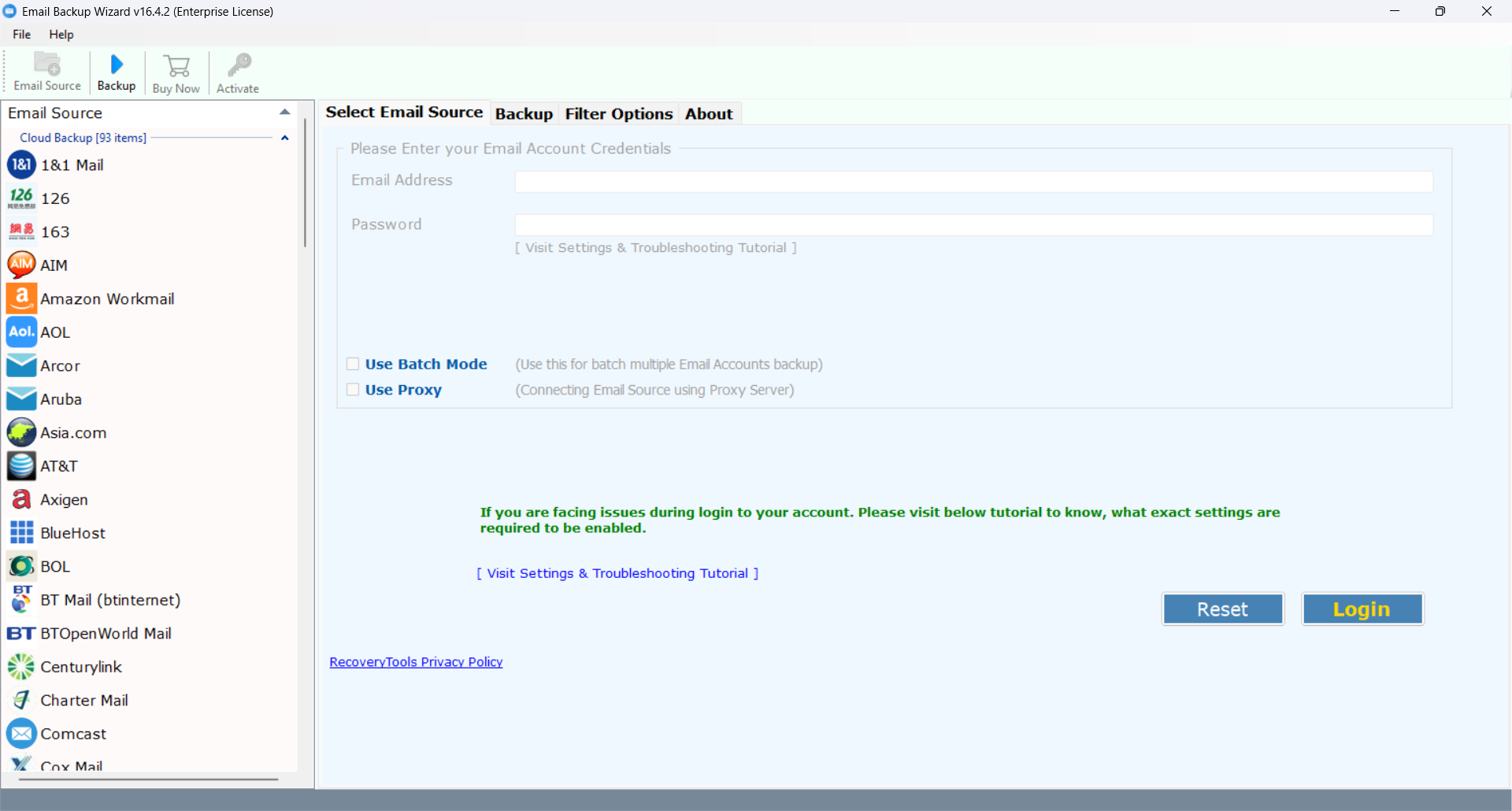This screenshot has width=1512, height=811.
Task: Open gray Visit Settings link under Password
Action: tap(656, 248)
